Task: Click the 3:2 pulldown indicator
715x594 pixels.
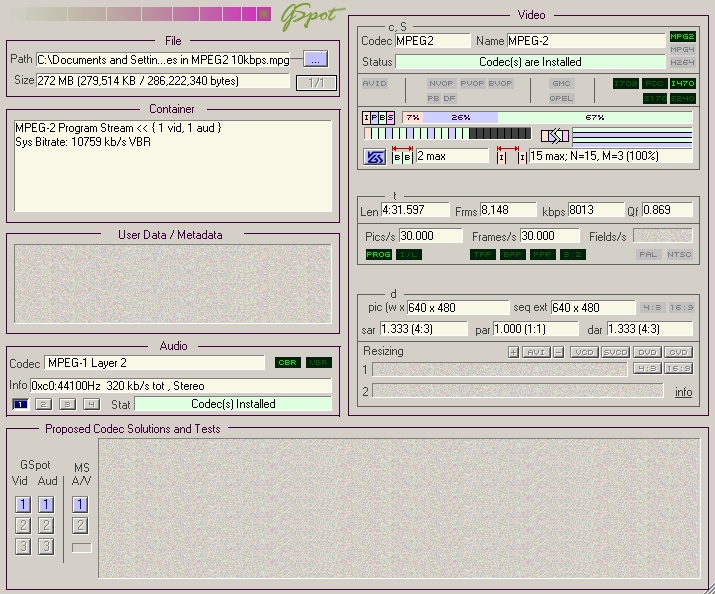Action: pos(572,254)
